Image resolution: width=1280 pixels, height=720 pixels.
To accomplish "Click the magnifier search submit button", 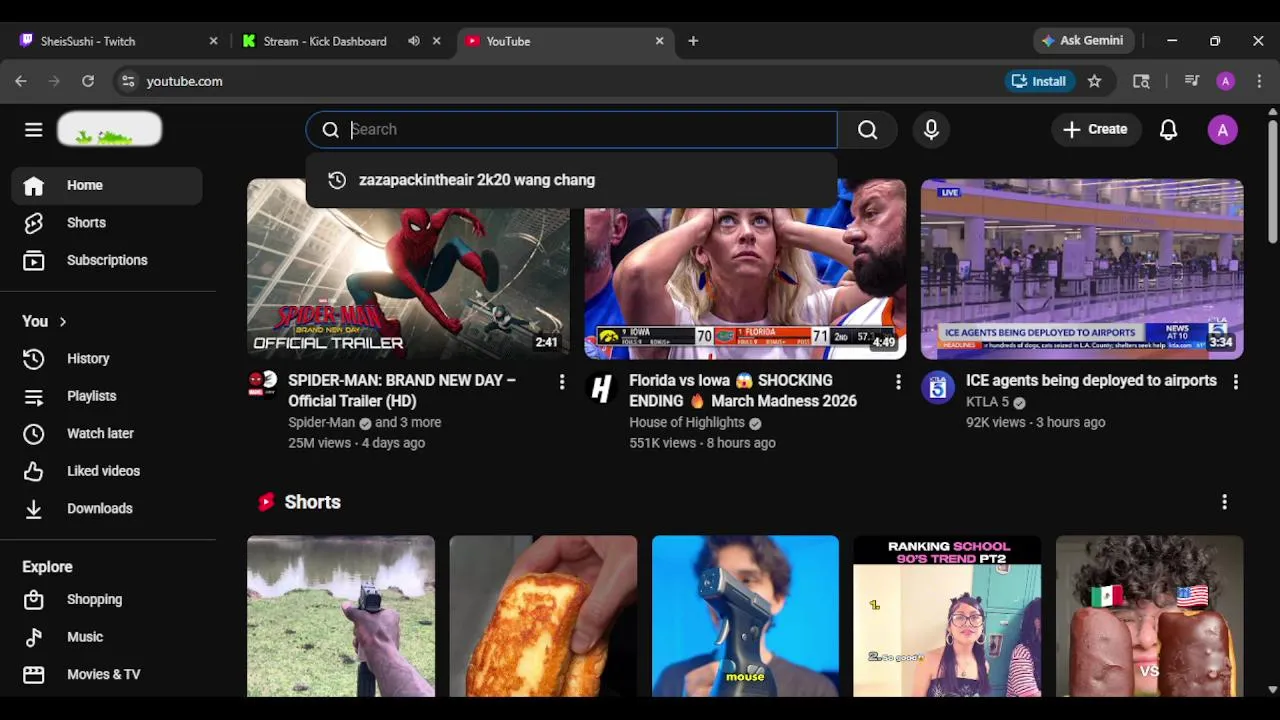I will point(867,130).
